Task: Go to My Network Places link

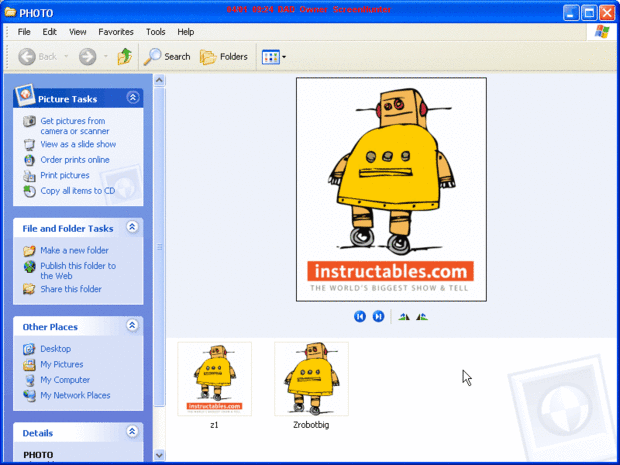Action: (75, 395)
